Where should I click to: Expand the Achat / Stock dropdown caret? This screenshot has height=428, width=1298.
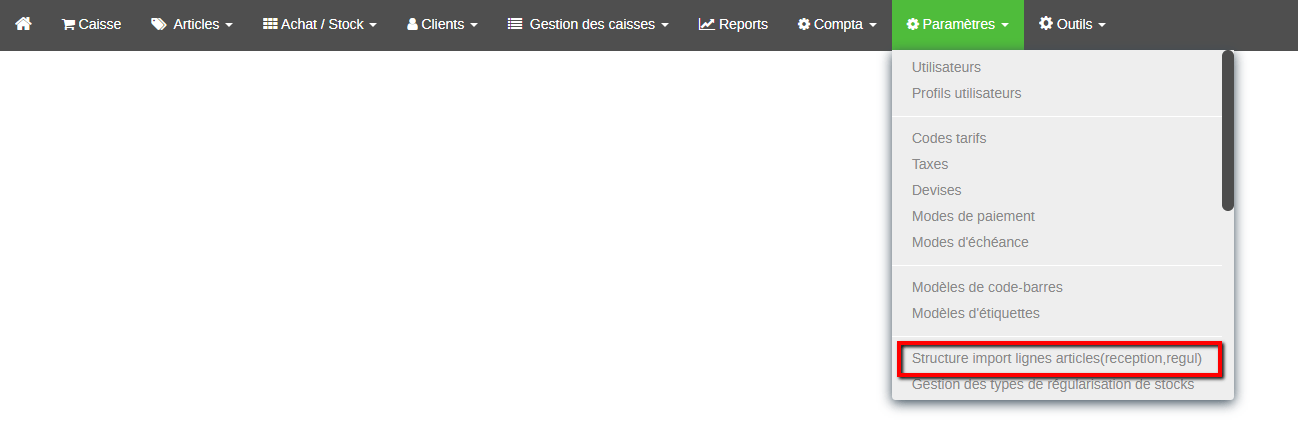pos(373,25)
